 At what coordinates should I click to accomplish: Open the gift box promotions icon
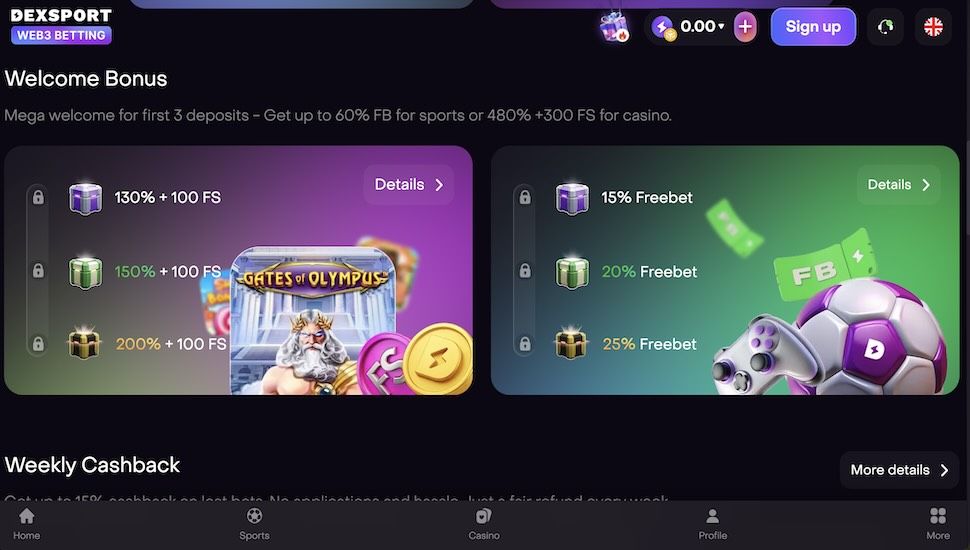[614, 27]
